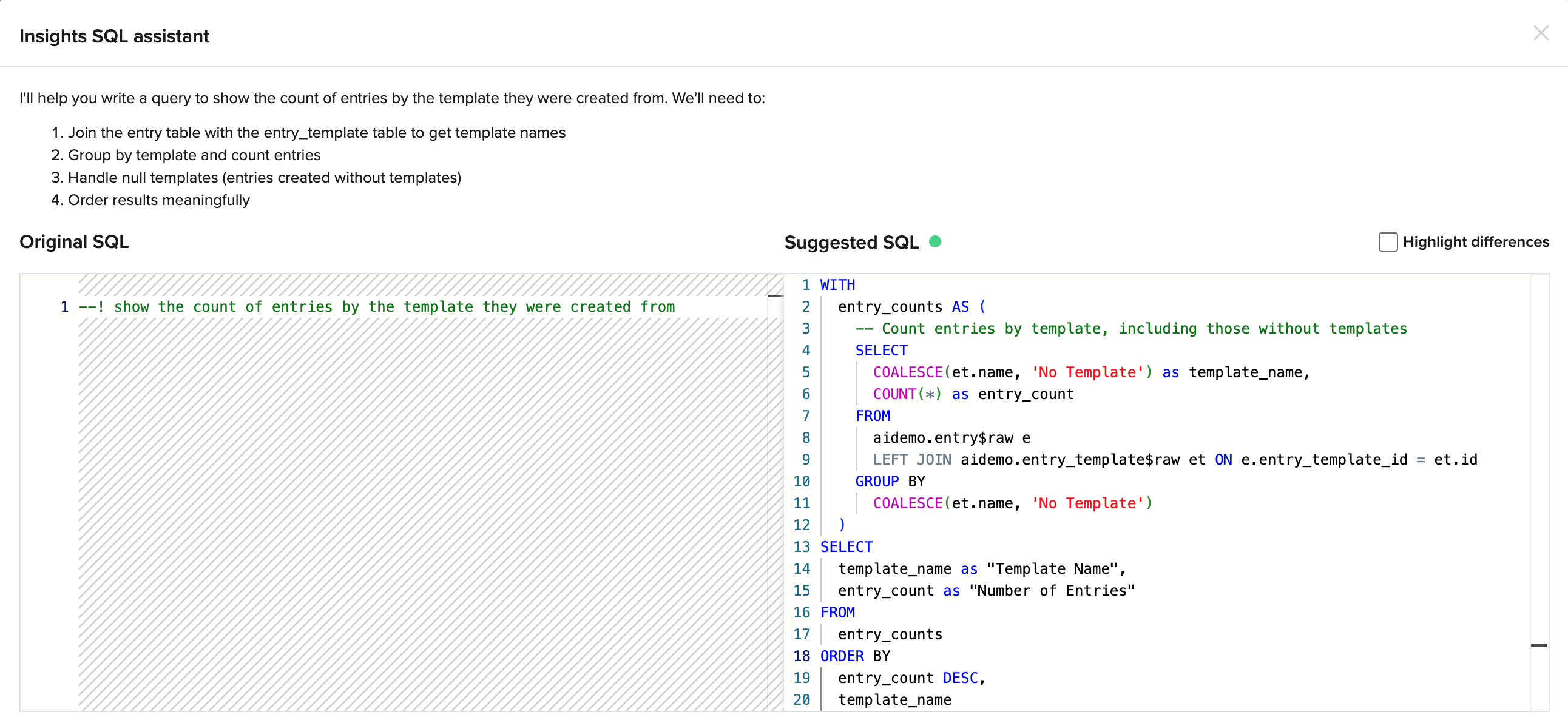Close the Insights SQL assistant dialog

coord(1540,33)
